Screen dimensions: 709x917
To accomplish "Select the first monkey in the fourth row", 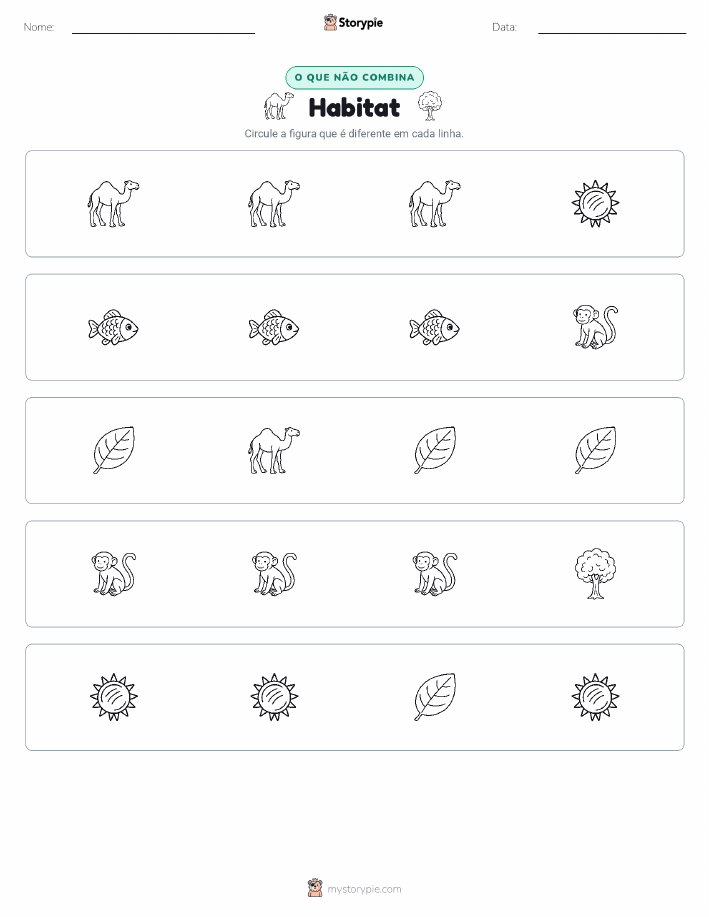I will [113, 574].
